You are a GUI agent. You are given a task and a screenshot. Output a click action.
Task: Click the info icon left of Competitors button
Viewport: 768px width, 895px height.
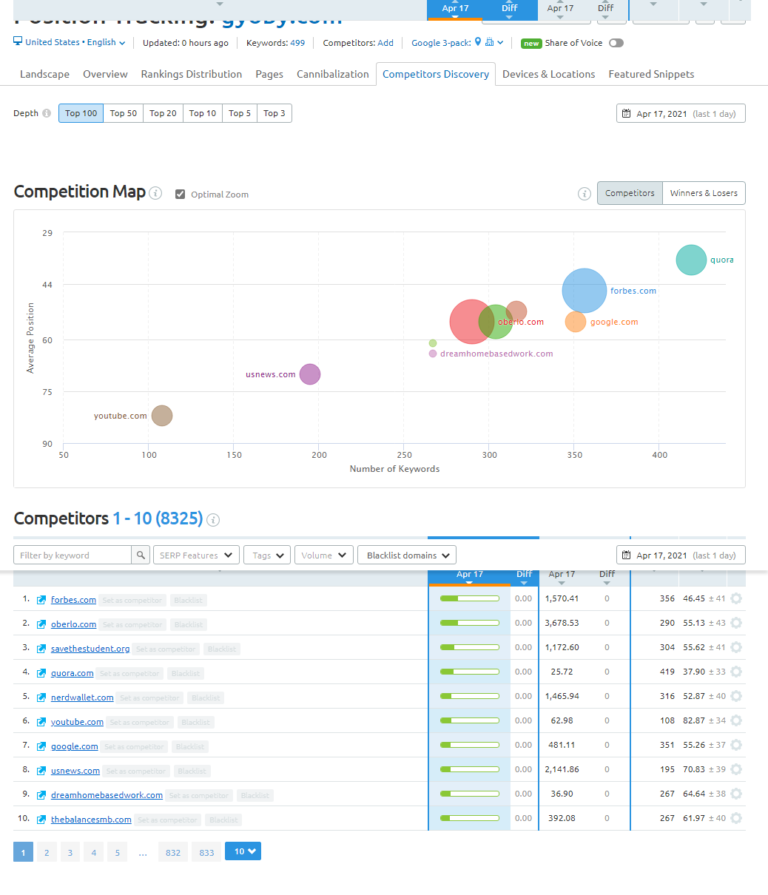click(x=584, y=193)
